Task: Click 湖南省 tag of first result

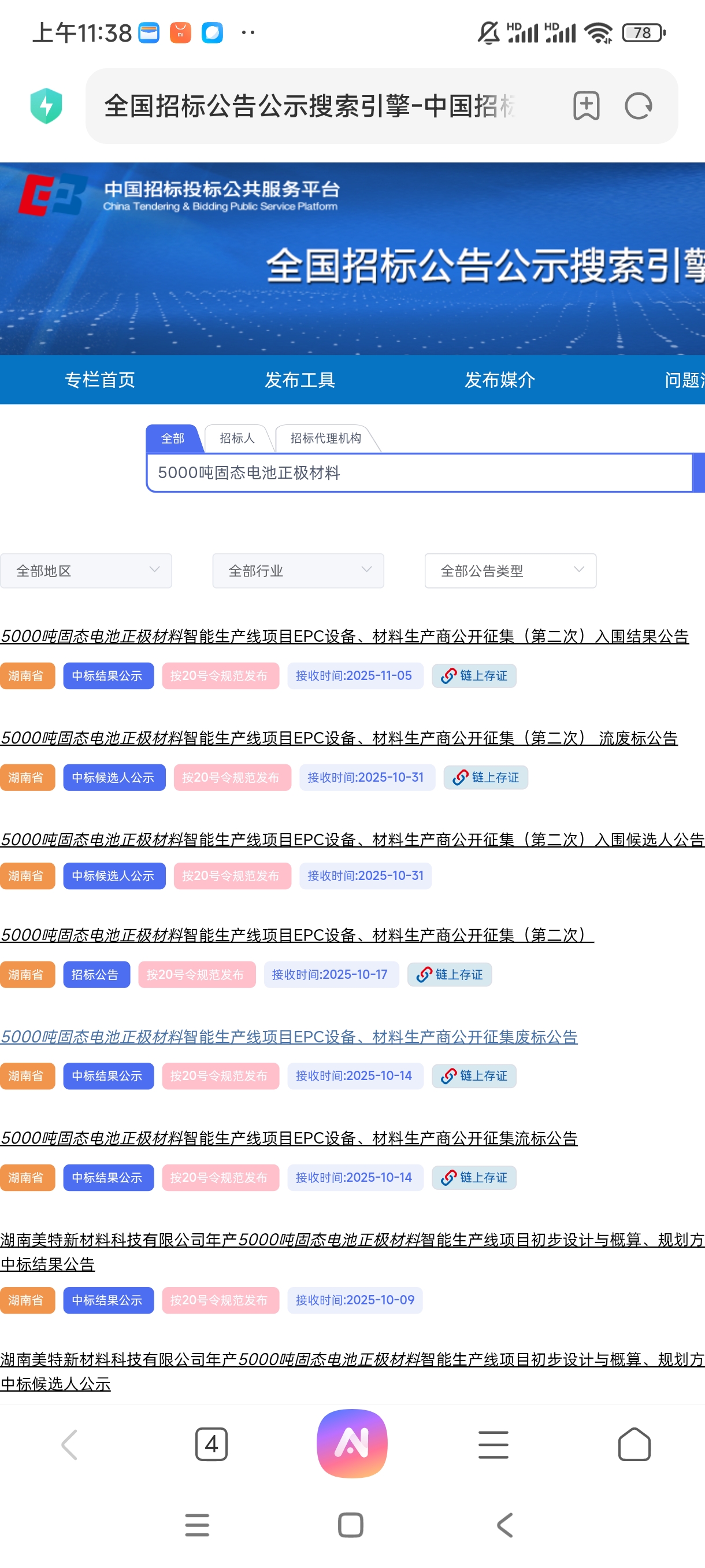Action: [27, 676]
